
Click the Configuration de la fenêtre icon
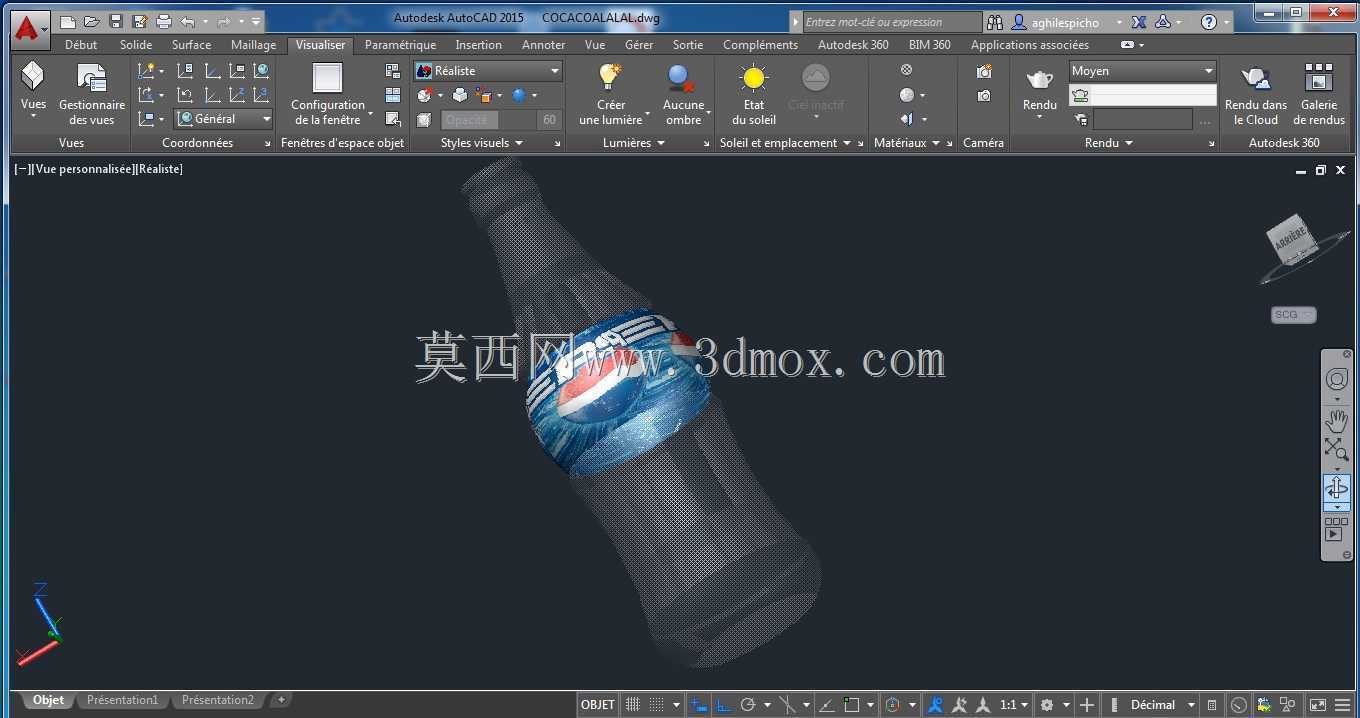point(327,78)
